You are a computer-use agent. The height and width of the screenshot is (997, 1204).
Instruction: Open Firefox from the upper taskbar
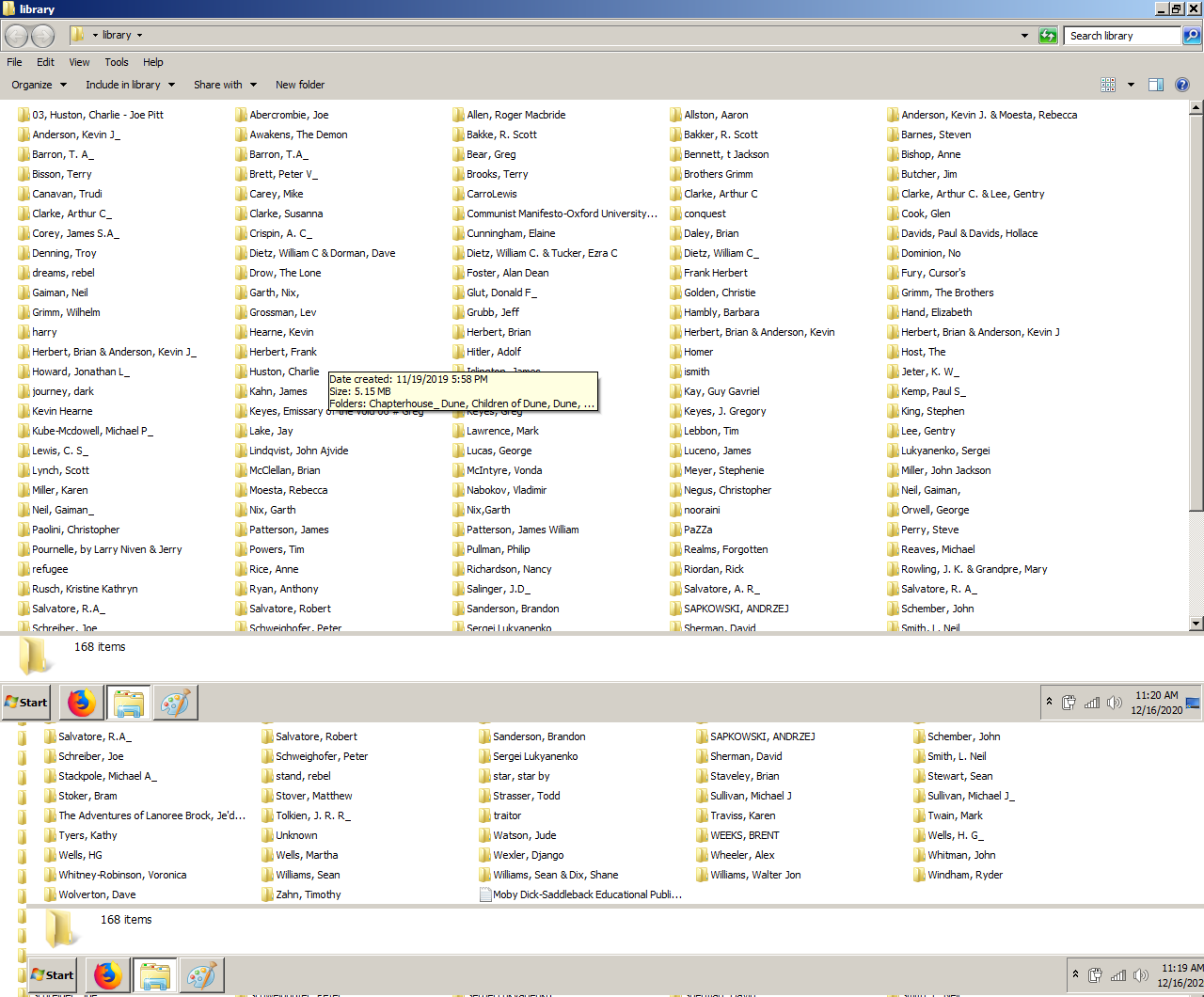tap(81, 703)
